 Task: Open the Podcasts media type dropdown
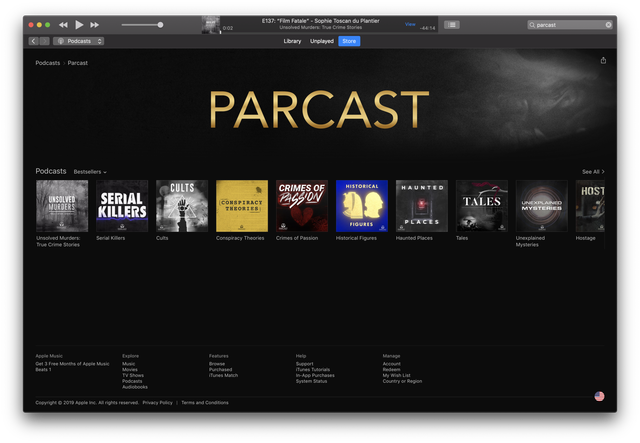point(78,41)
